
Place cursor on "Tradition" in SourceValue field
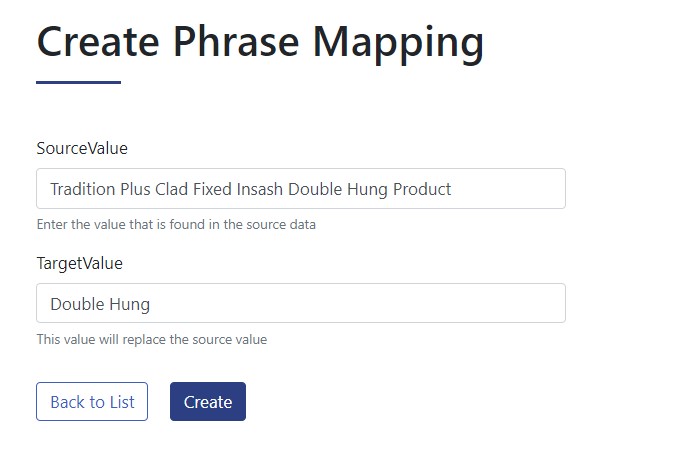(x=83, y=189)
